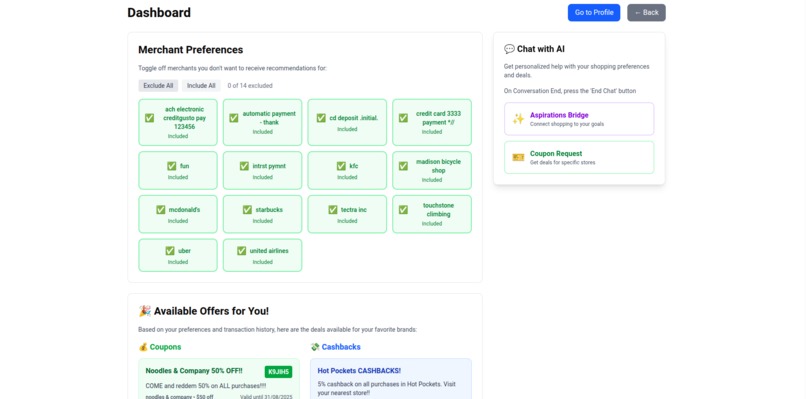Click the party popper icon by Available Offers

144,311
